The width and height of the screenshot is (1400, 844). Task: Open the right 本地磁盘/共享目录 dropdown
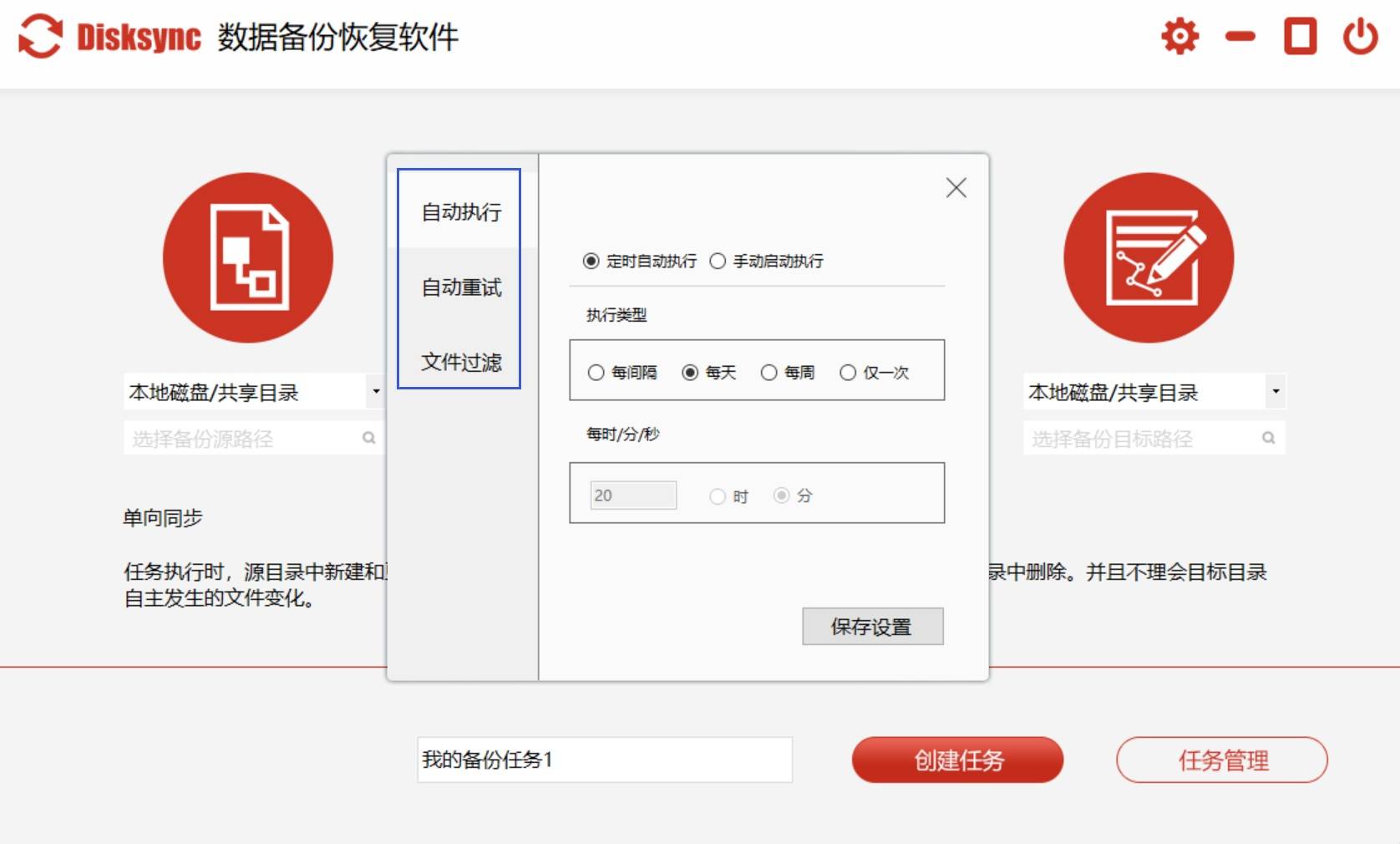[1119, 391]
